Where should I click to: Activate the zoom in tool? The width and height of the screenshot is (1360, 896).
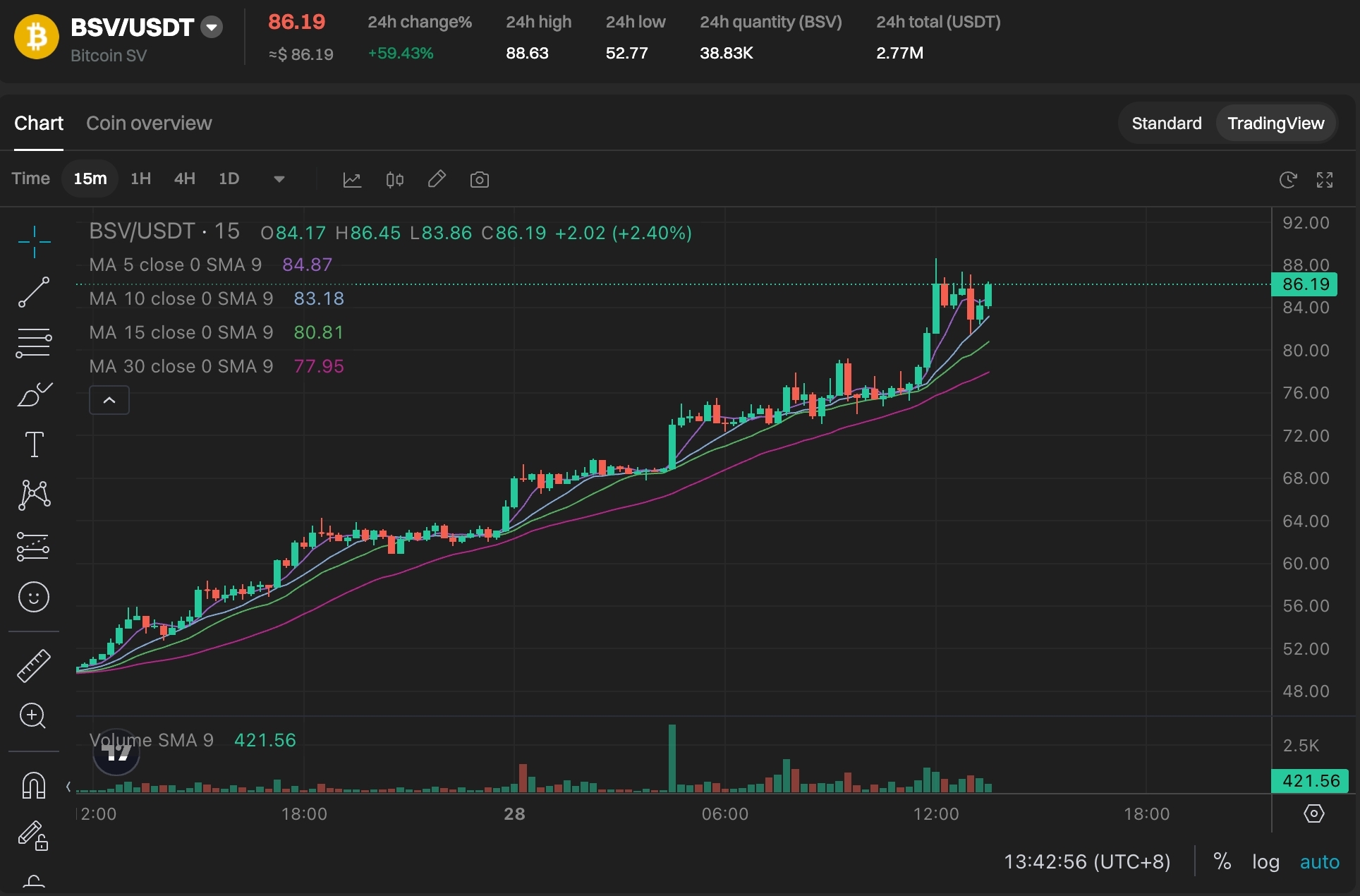33,716
